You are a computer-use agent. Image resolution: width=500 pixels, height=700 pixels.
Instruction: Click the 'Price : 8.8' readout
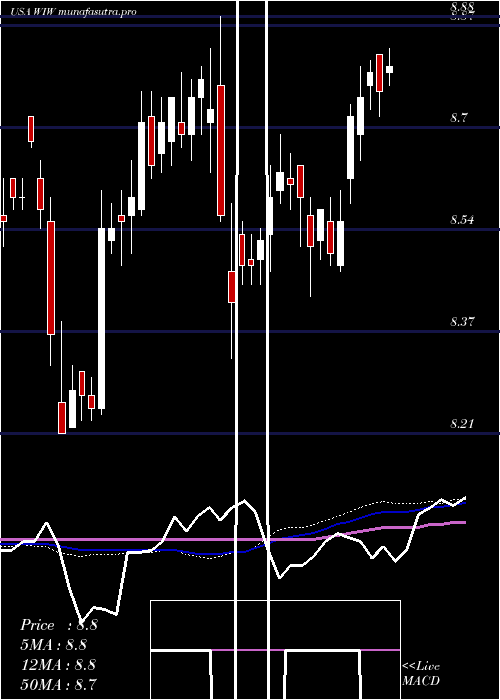coord(58,625)
